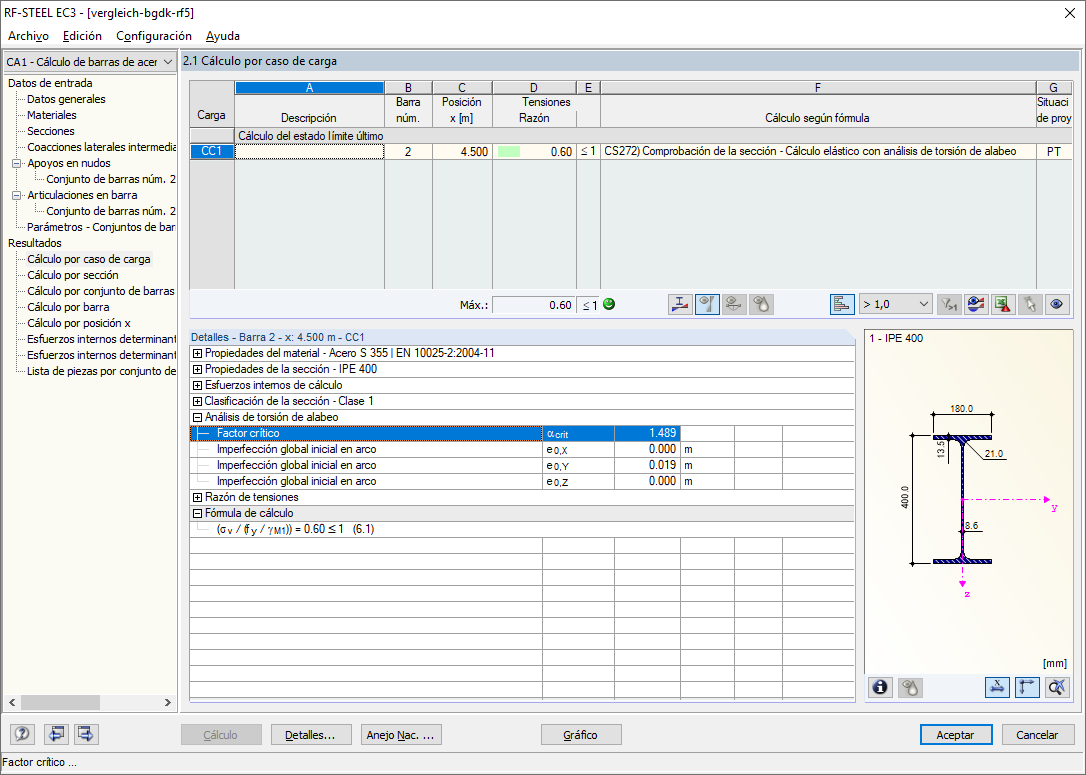Open the Configuración menu
The image size is (1086, 775).
tap(154, 36)
